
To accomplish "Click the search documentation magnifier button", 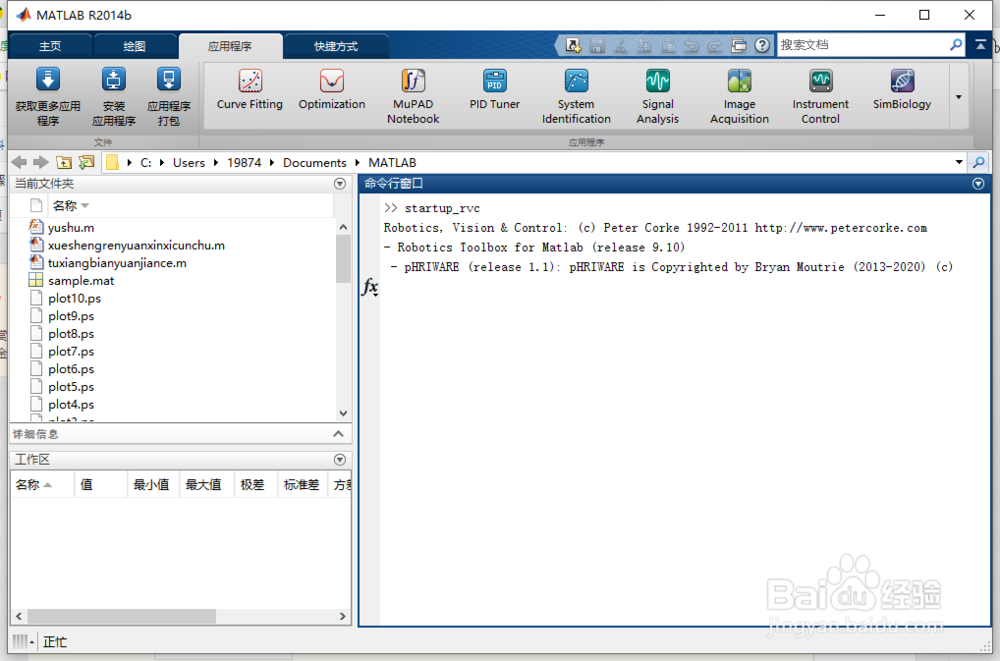I will click(955, 45).
